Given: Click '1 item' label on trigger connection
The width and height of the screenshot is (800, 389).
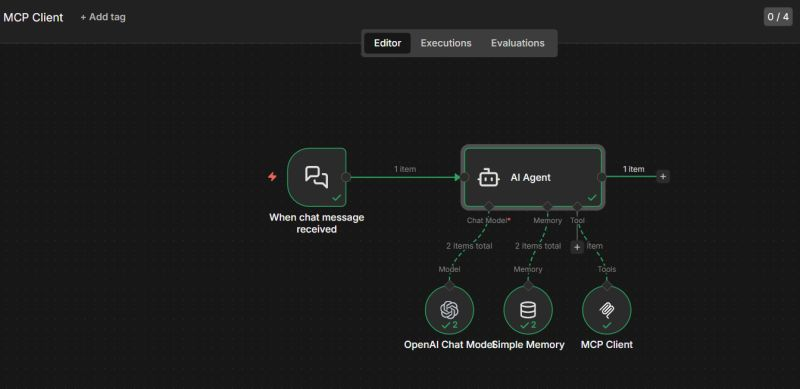Looking at the screenshot, I should [405, 169].
